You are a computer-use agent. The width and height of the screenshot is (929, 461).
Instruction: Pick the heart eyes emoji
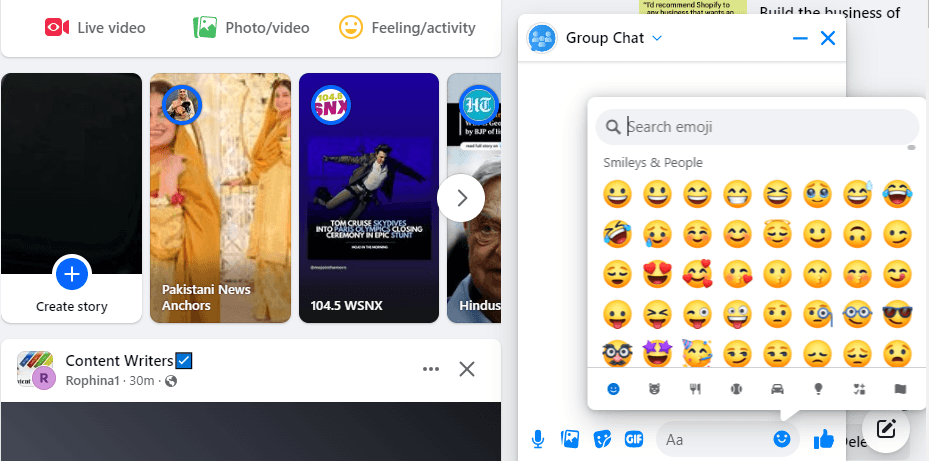(657, 274)
